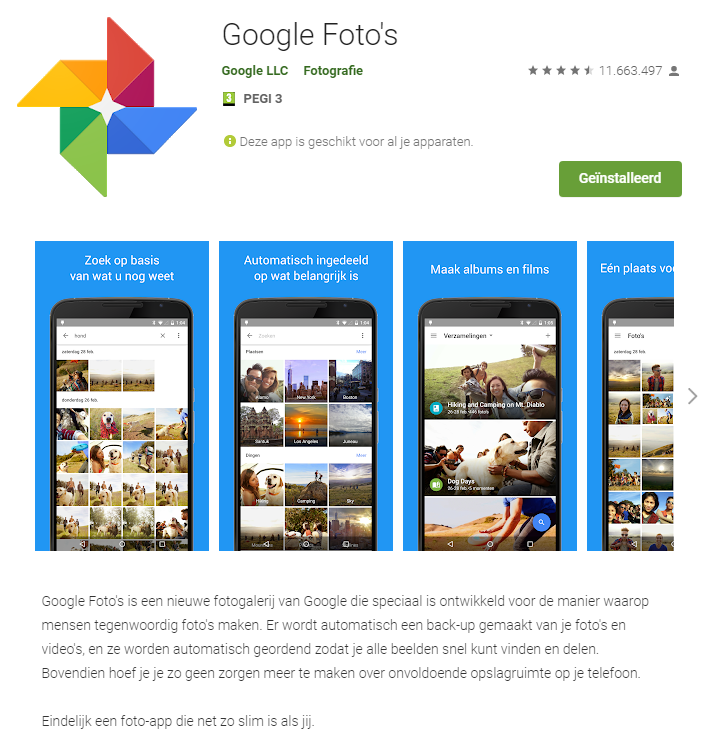This screenshot has width=702, height=735.
Task: Click the Google Foto's app title
Action: click(x=310, y=35)
